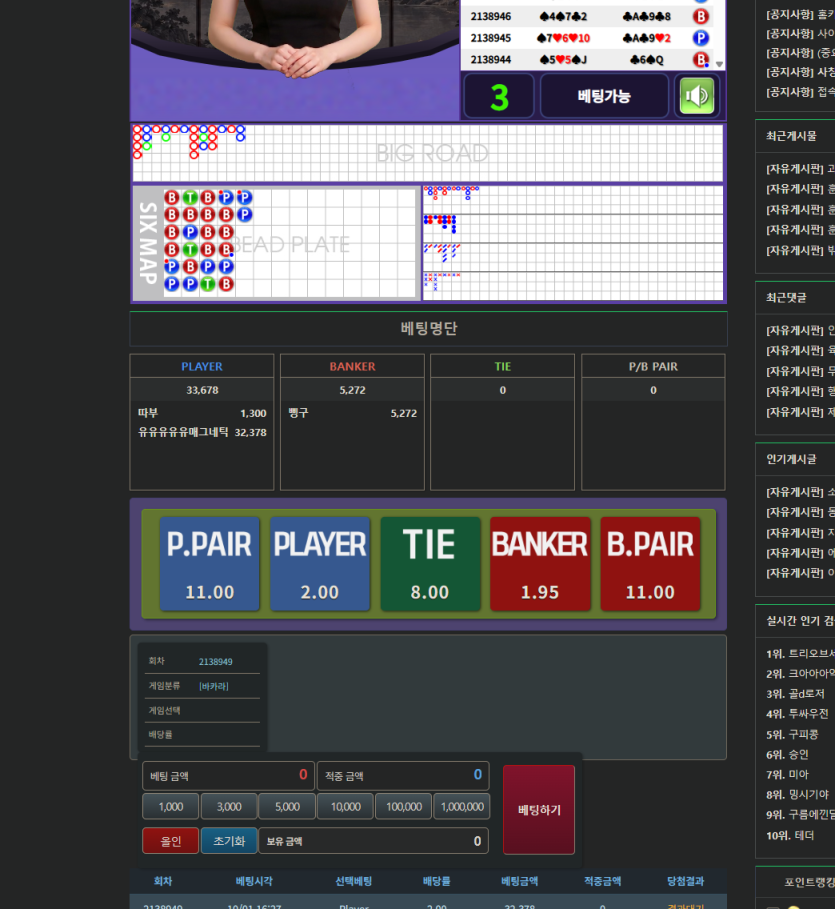Click bettor 유유유유유매그네틱 row
Image resolution: width=835 pixels, height=909 pixels.
coord(202,432)
